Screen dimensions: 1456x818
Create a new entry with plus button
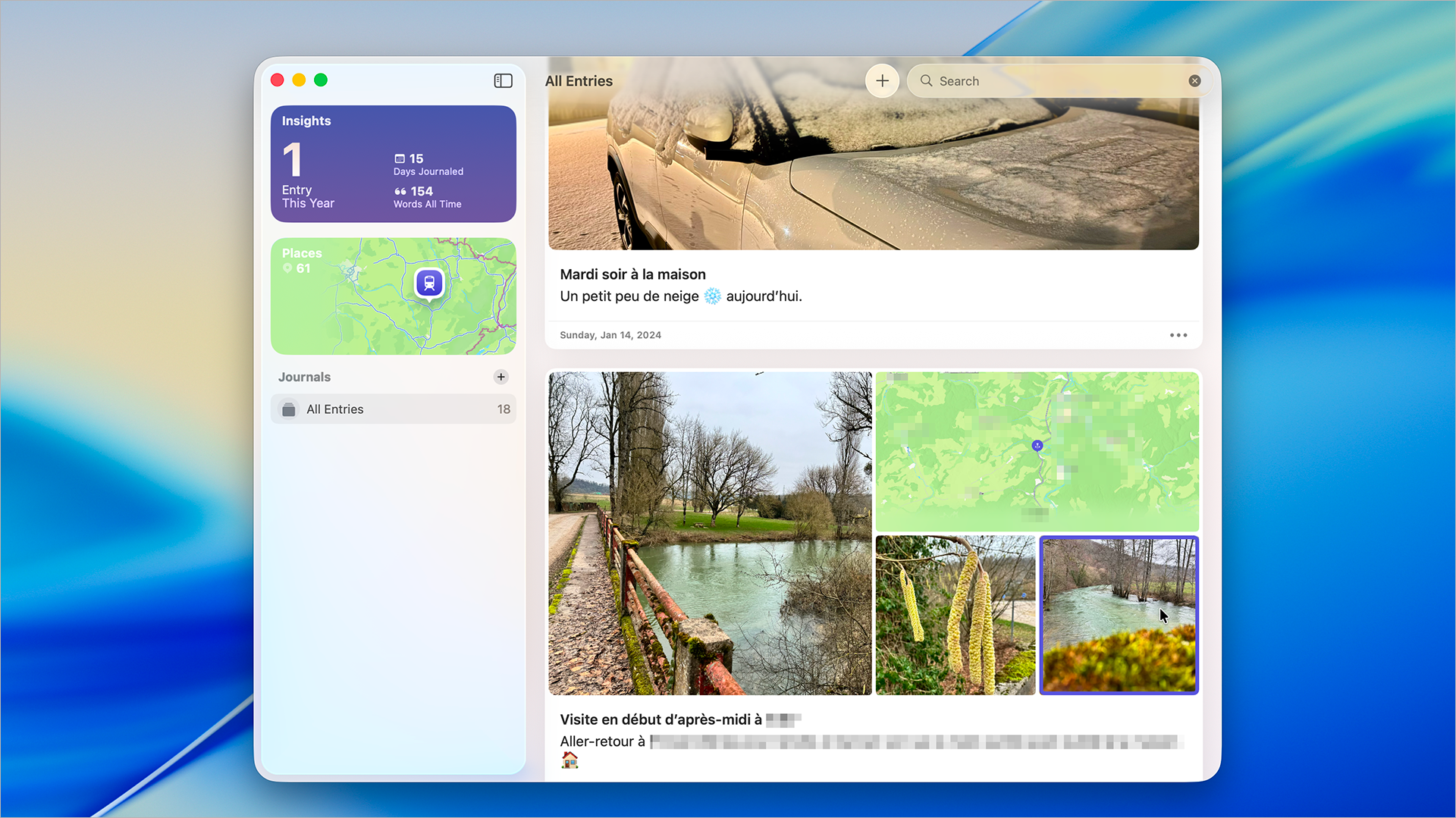click(x=882, y=81)
